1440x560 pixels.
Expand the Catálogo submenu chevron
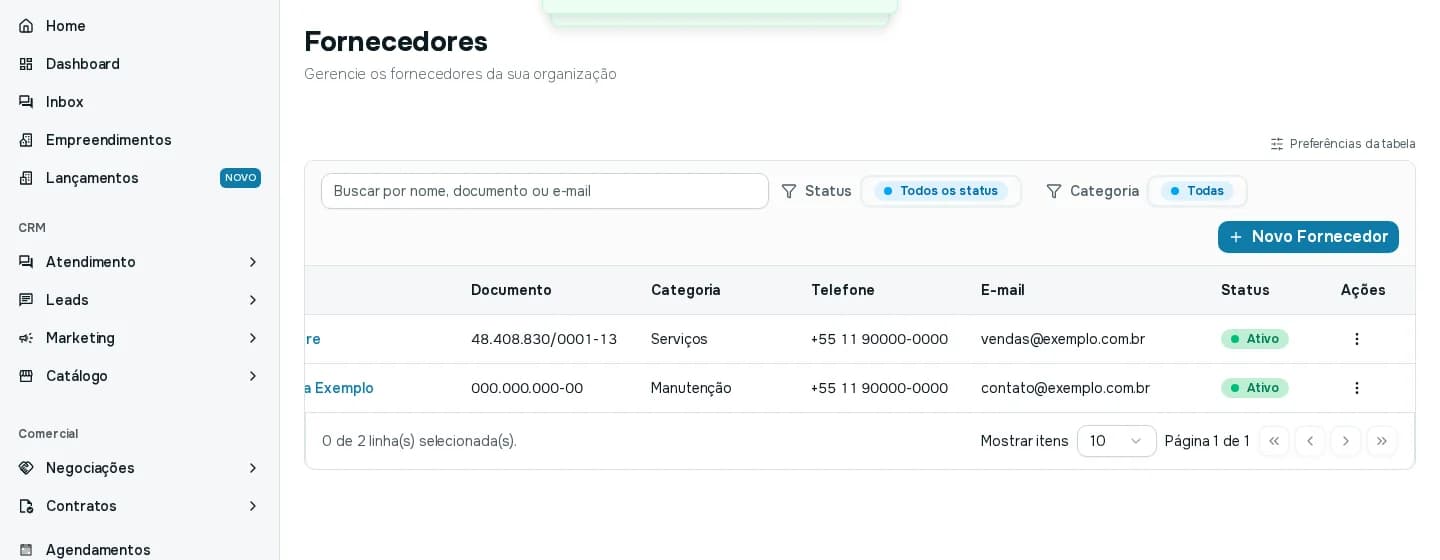pos(253,376)
